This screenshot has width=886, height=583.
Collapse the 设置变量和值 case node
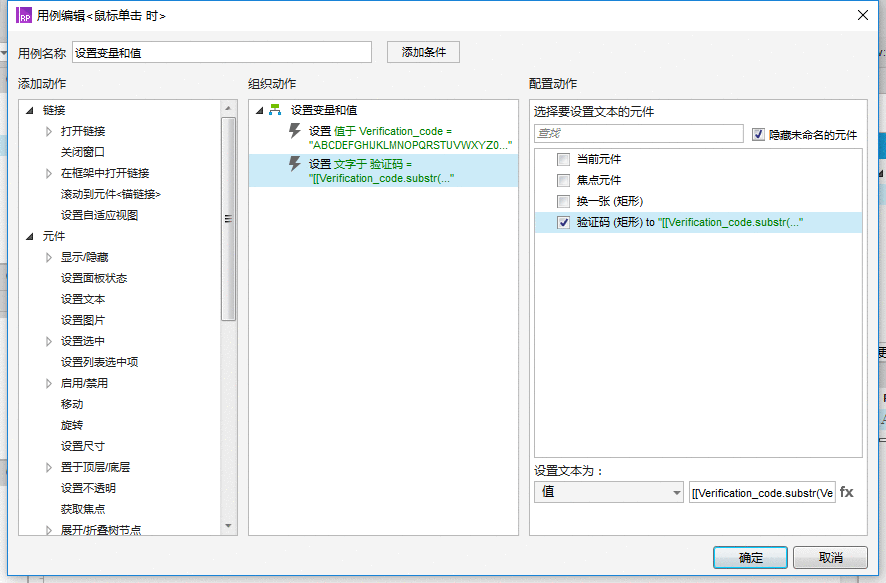pos(259,110)
